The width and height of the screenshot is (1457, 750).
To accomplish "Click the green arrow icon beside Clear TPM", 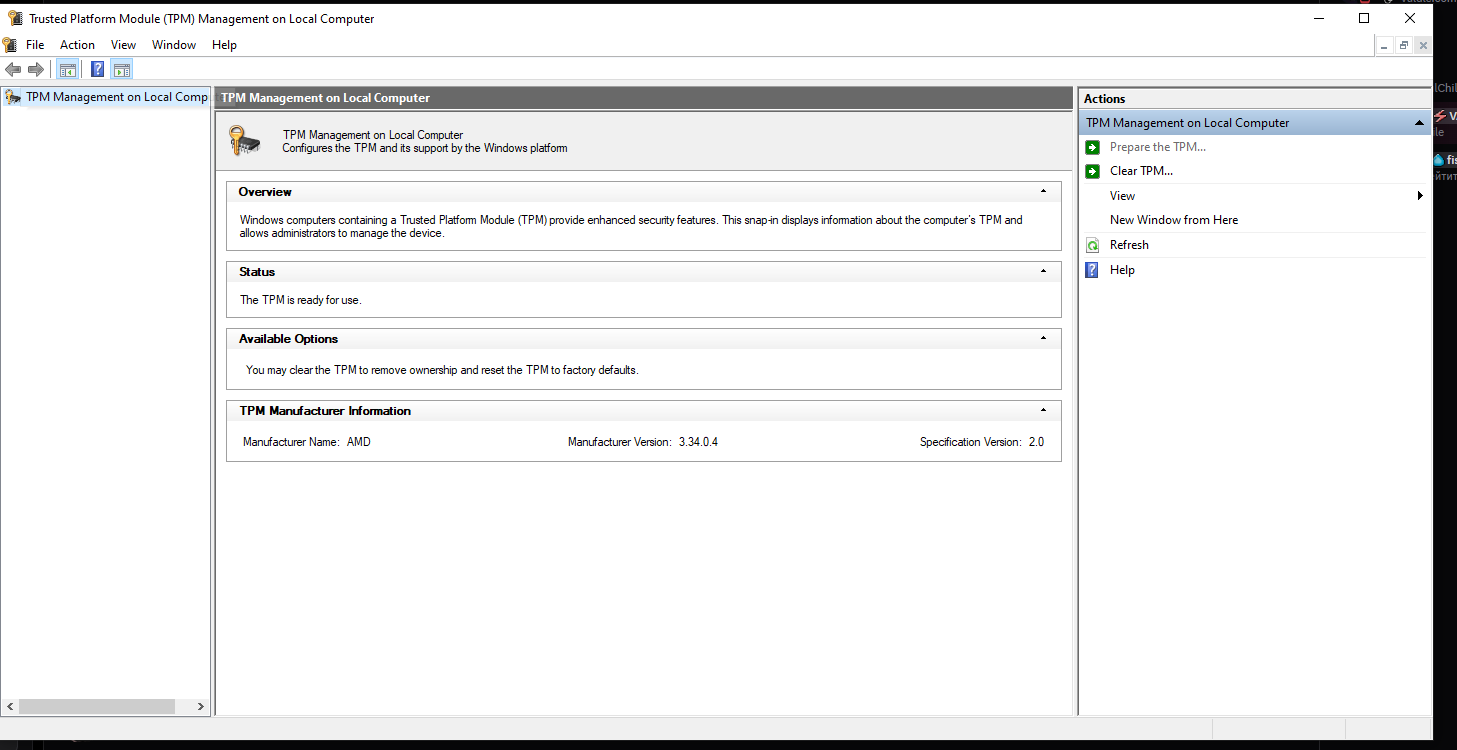I will click(1093, 171).
